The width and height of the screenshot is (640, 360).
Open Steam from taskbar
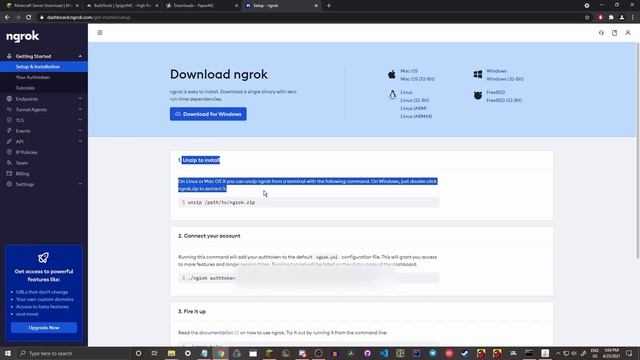(465, 353)
